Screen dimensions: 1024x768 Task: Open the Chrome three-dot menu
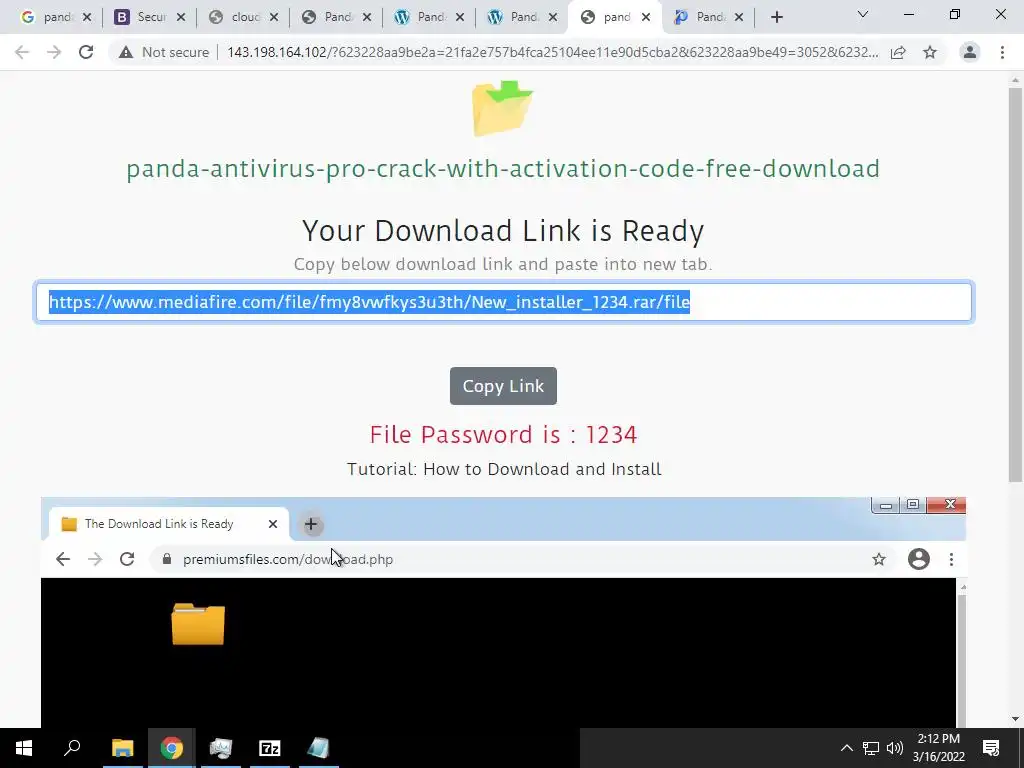pyautogui.click(x=1002, y=52)
